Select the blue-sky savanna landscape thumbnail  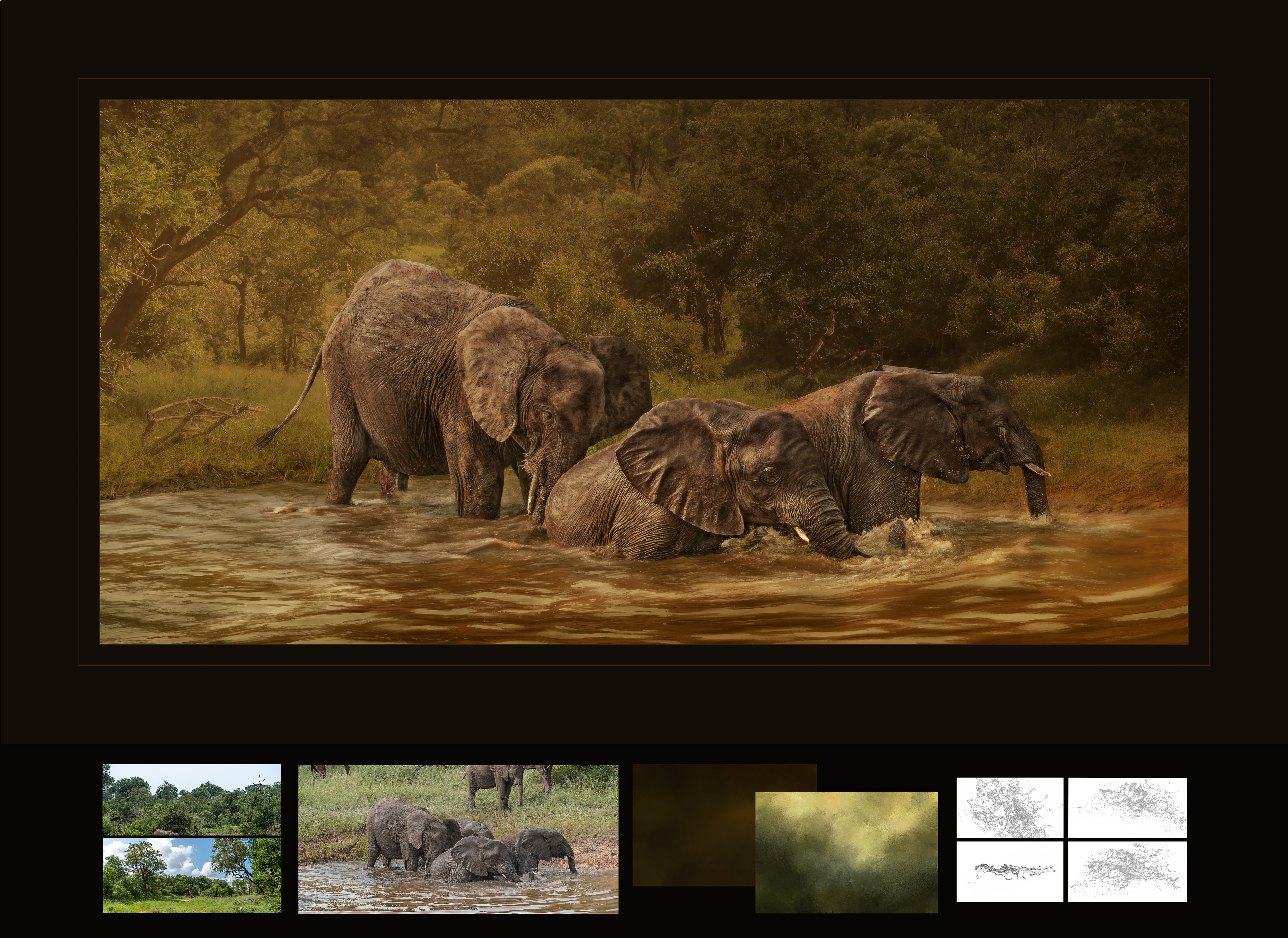click(192, 875)
